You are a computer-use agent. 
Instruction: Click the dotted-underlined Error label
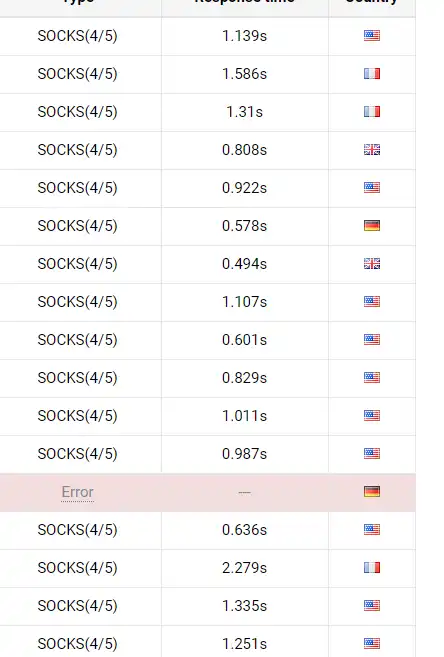pos(77,492)
